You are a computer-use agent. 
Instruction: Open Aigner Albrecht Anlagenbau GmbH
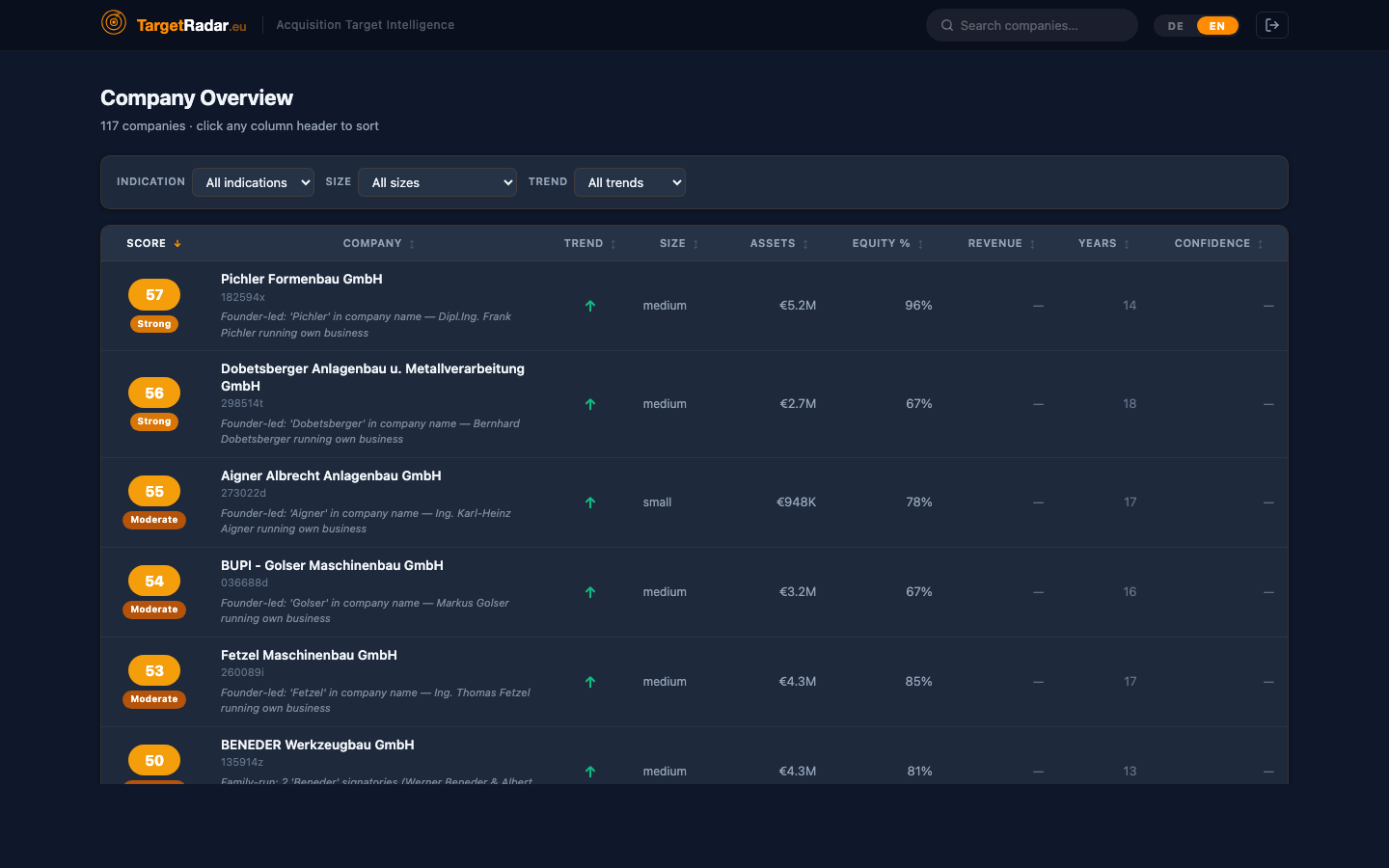click(x=331, y=475)
